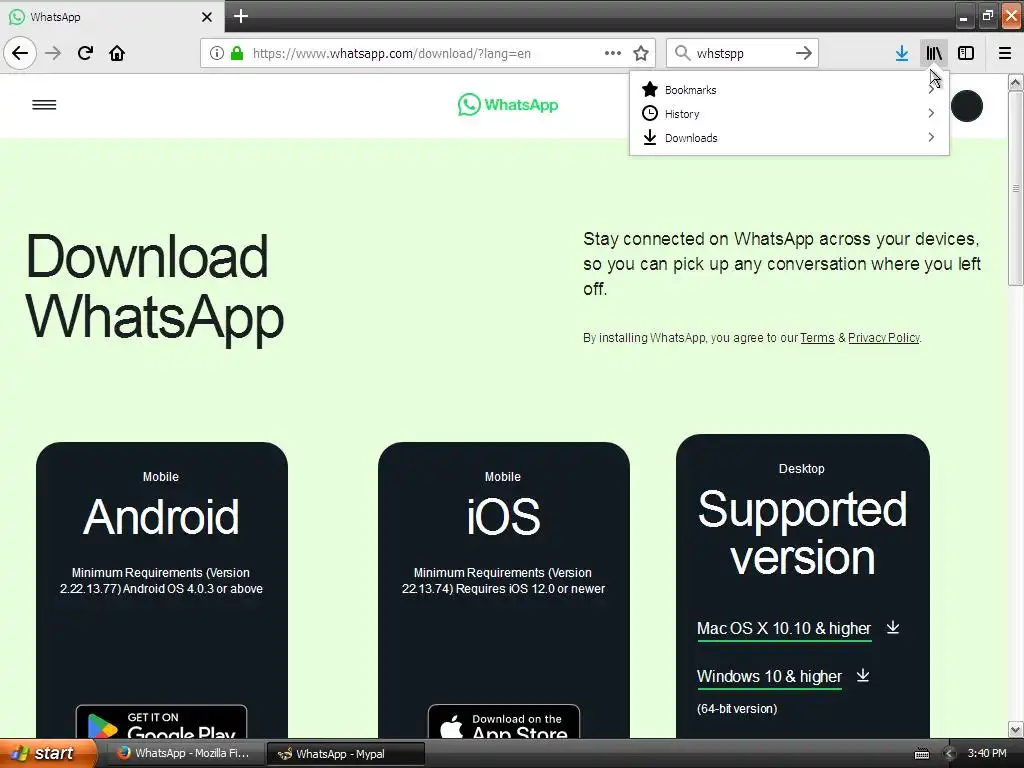Click the search magnifier icon

[x=682, y=53]
